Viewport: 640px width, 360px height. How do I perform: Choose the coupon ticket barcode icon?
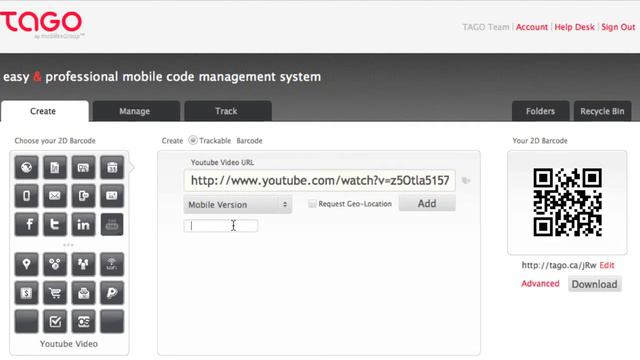pos(84,321)
